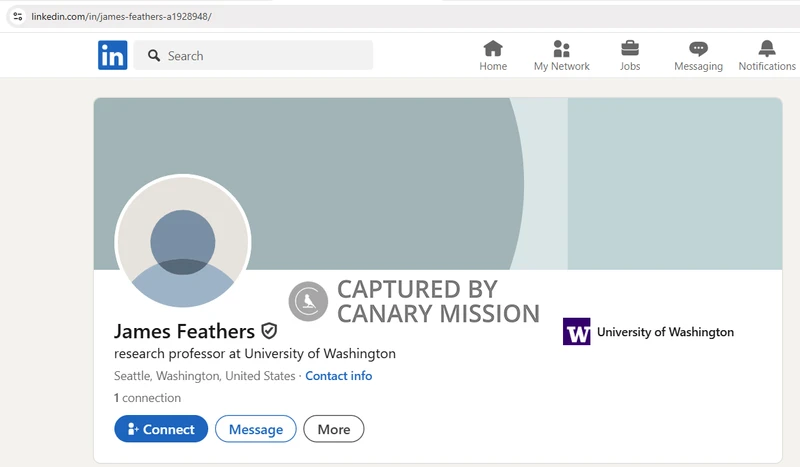Viewport: 800px width, 467px height.
Task: Click the LinkedIn logo
Action: tap(112, 56)
